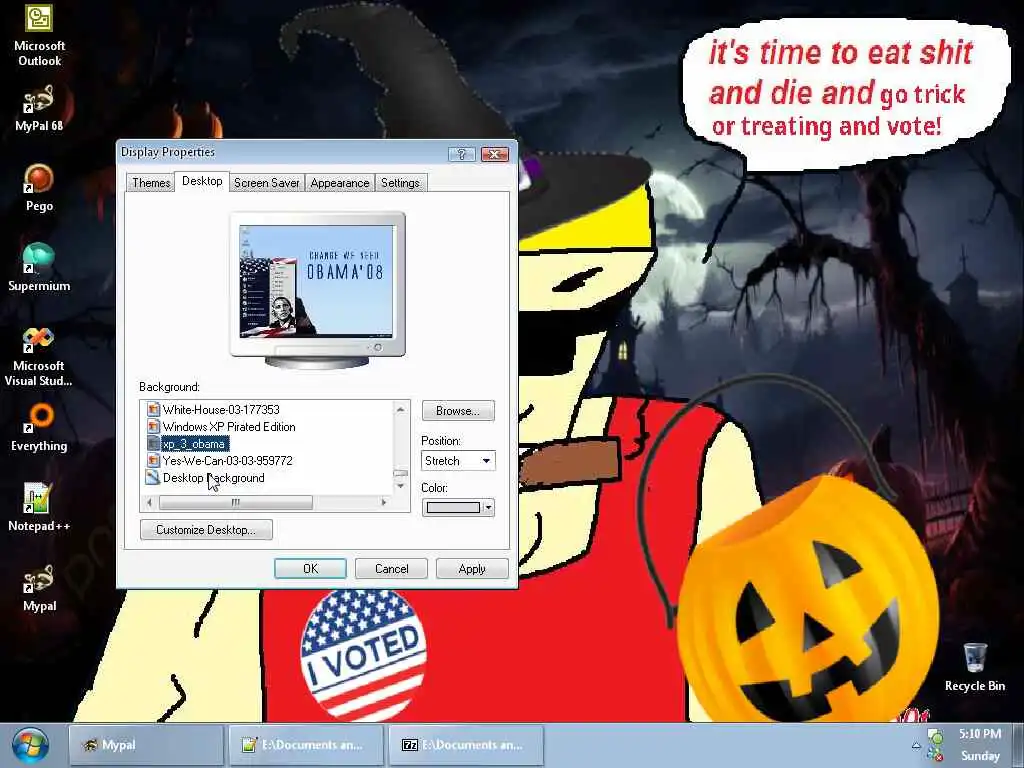Open the Microsoft Outlook desktop icon
1024x768 pixels.
(39, 34)
